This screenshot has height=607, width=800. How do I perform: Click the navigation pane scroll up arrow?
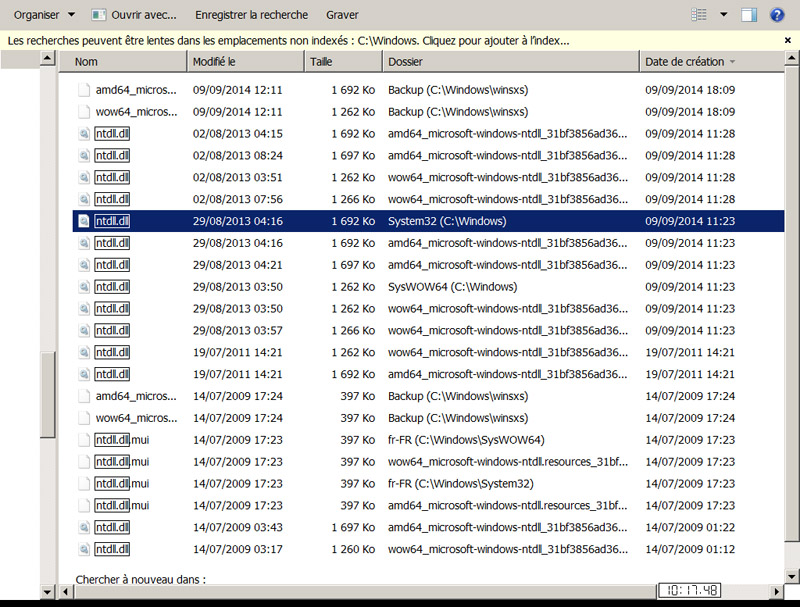point(47,58)
